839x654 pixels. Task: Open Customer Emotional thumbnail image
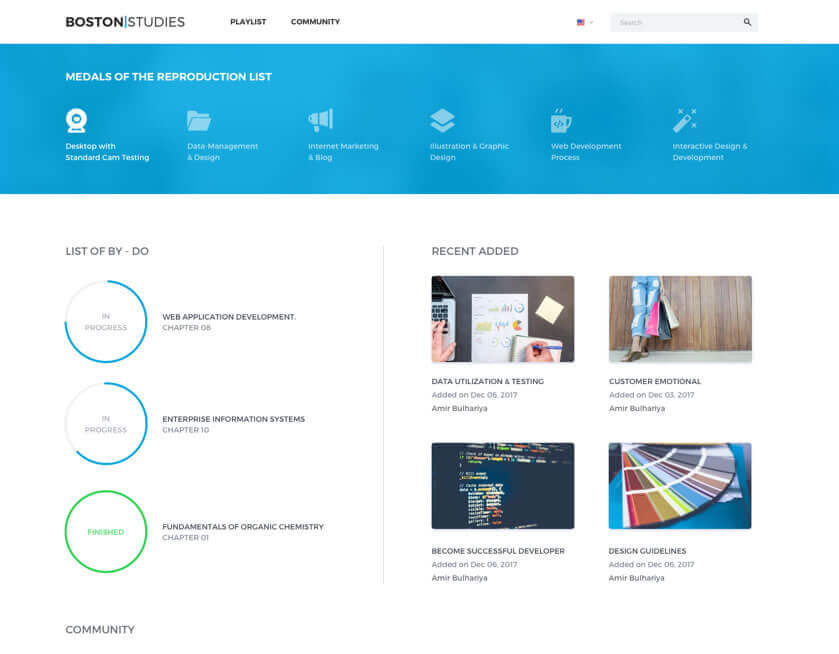680,319
